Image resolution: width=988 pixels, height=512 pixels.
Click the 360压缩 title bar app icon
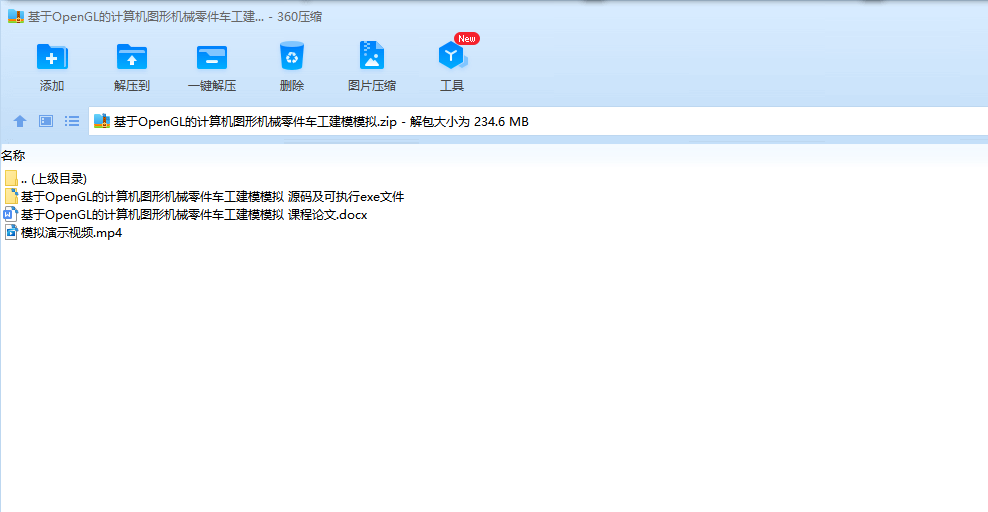16,16
